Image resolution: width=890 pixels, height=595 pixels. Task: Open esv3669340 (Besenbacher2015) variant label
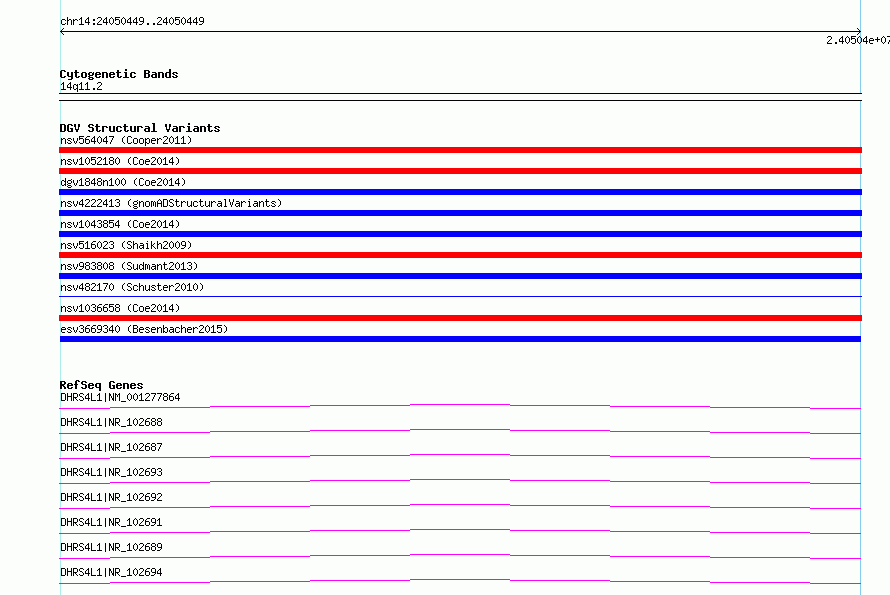click(144, 329)
